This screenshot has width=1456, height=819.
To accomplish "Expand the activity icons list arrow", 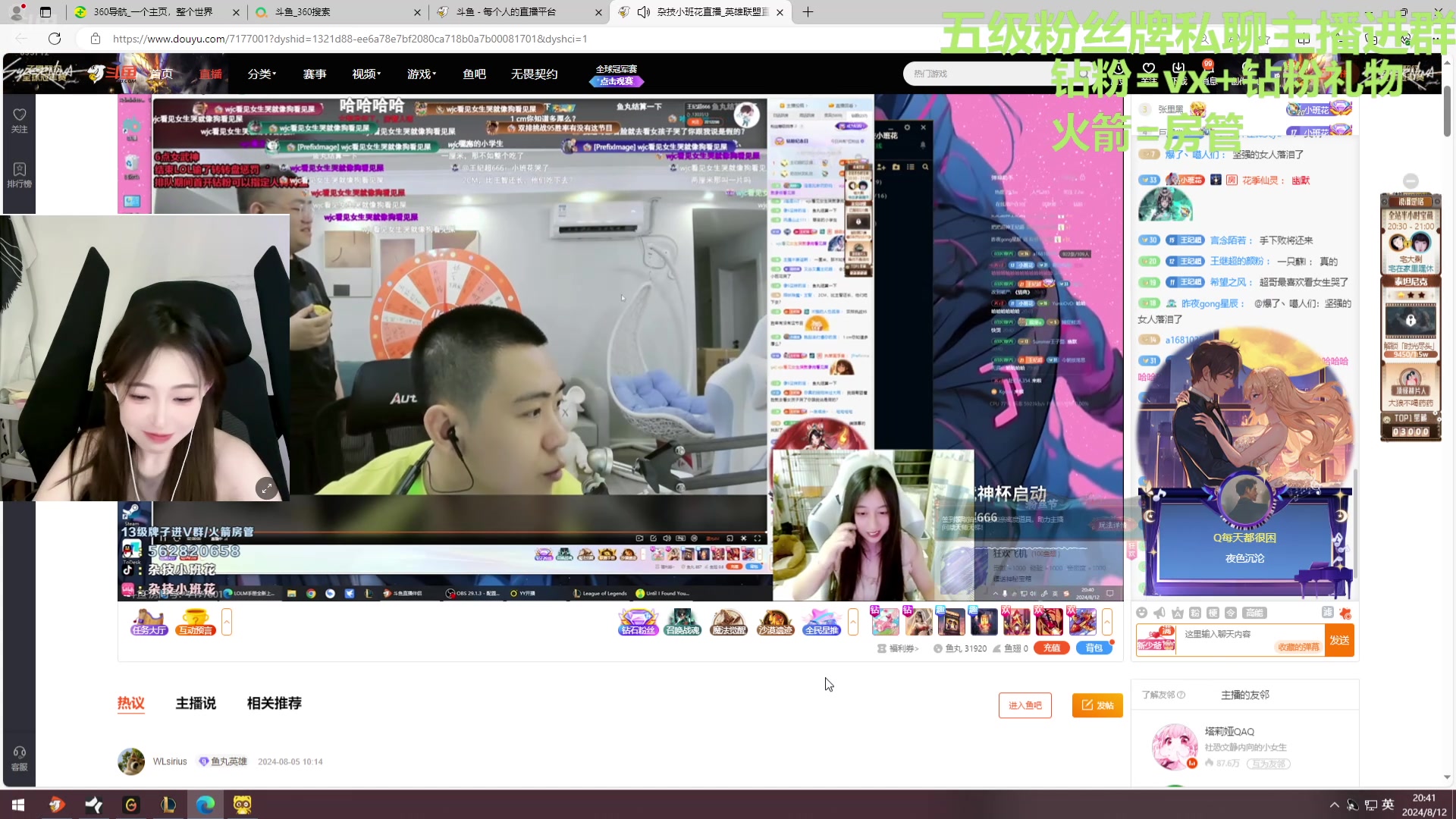I will click(x=853, y=622).
